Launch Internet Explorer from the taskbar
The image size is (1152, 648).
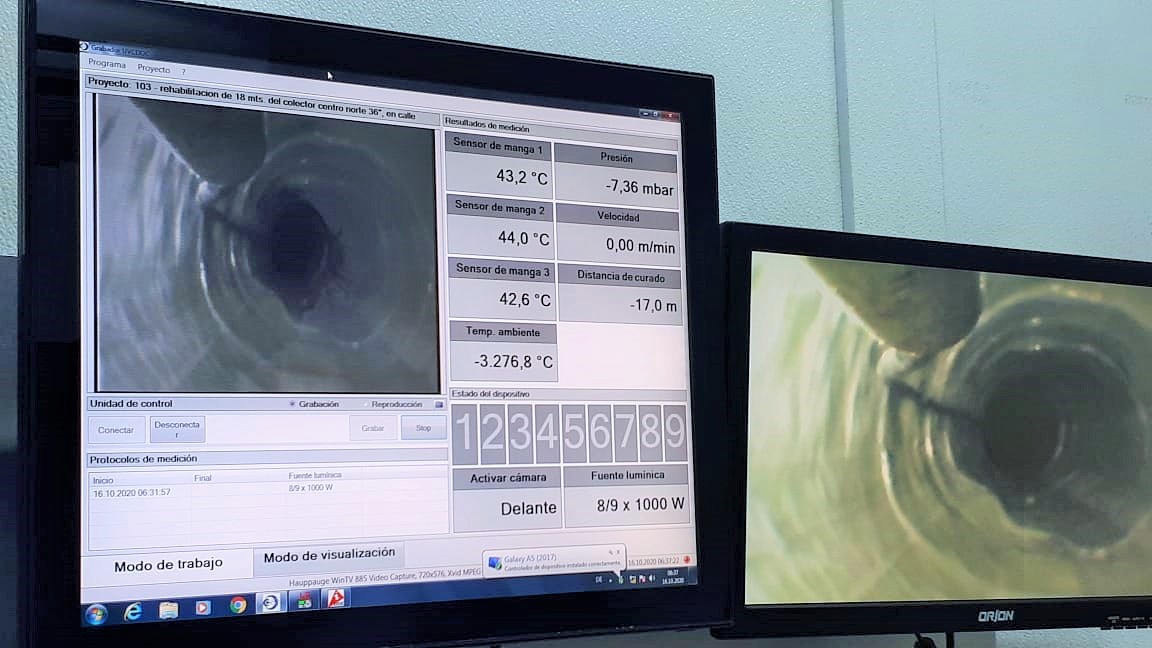(132, 612)
